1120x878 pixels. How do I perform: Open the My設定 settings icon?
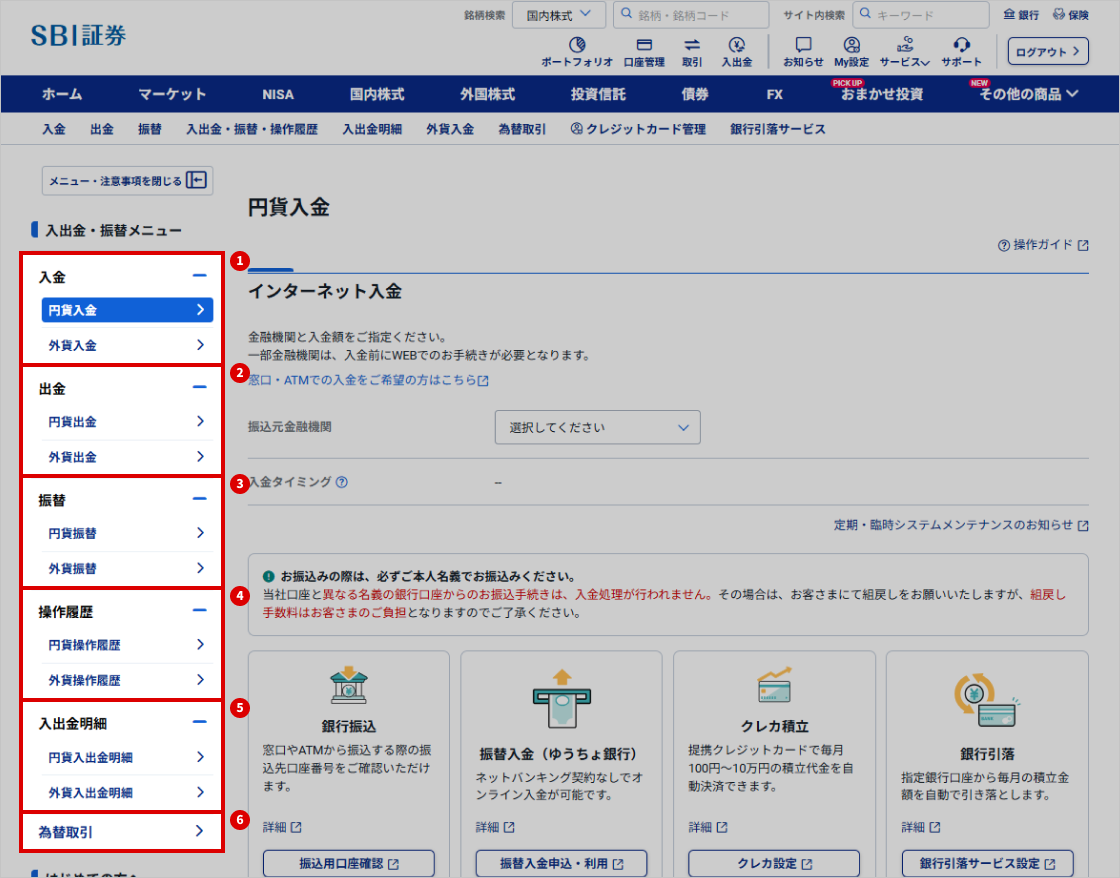pyautogui.click(x=851, y=45)
